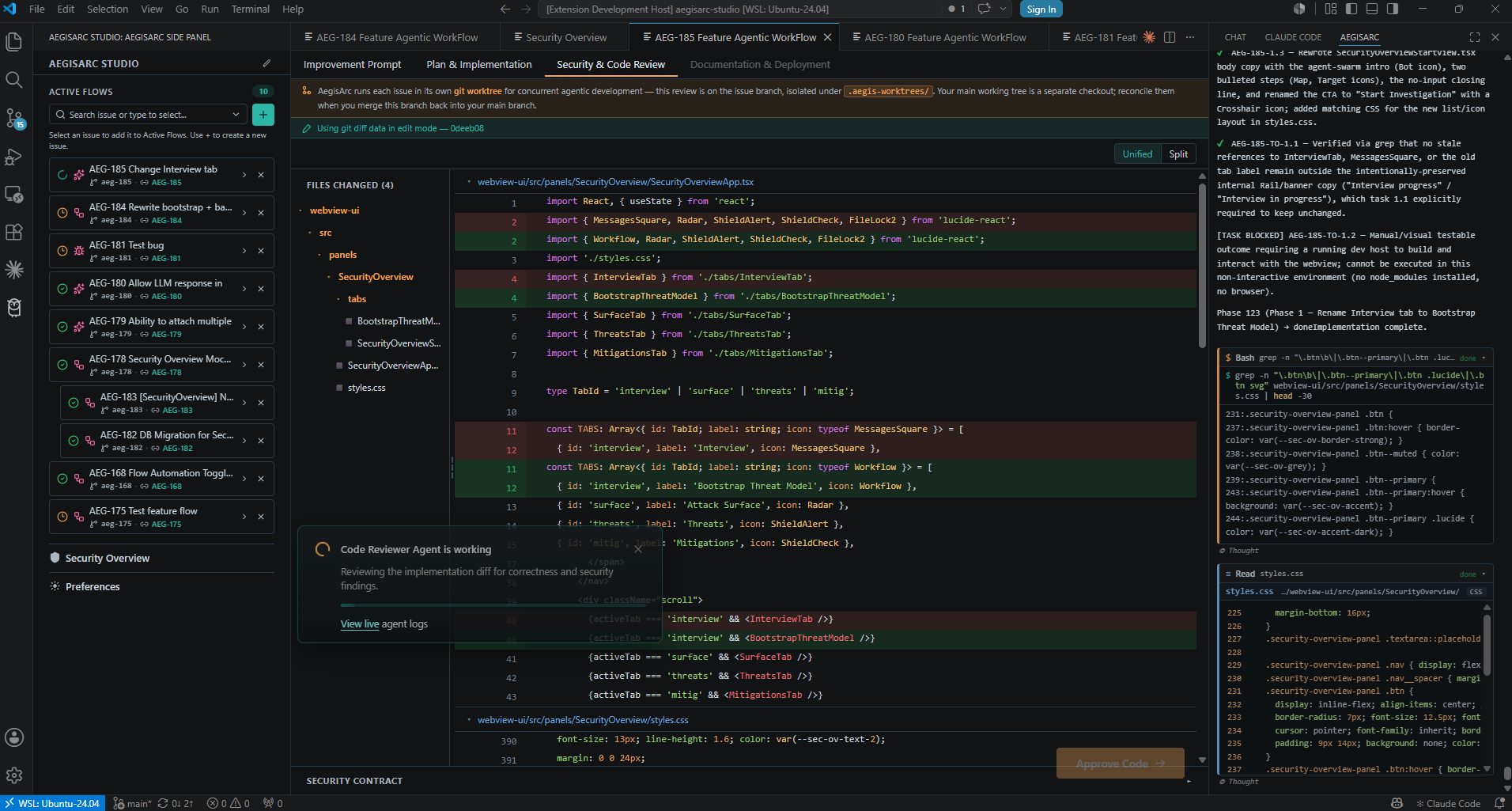Image resolution: width=1512 pixels, height=811 pixels.
Task: Switch diff view to Split
Action: coord(1178,154)
